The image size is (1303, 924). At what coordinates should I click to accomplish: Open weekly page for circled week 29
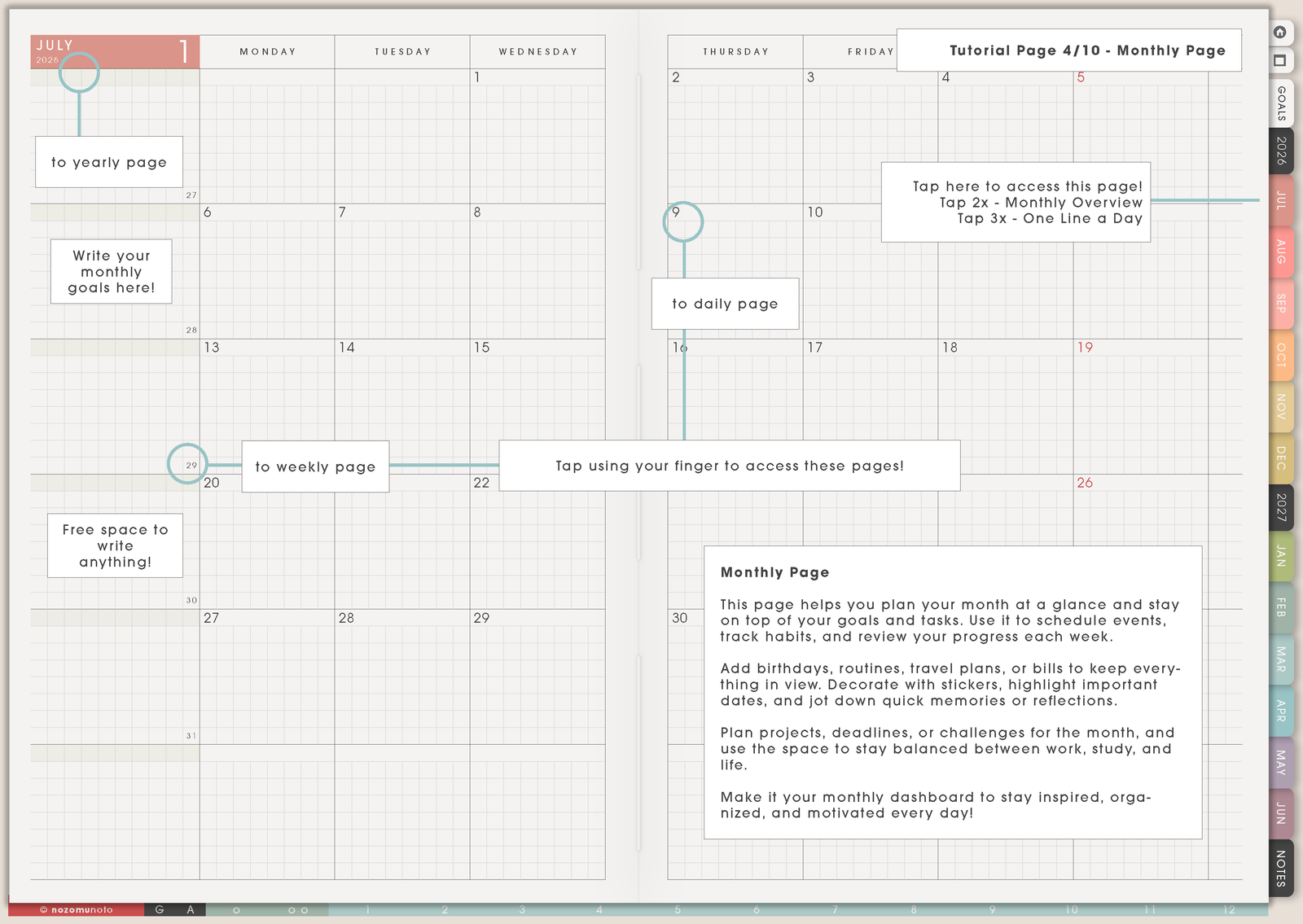191,466
